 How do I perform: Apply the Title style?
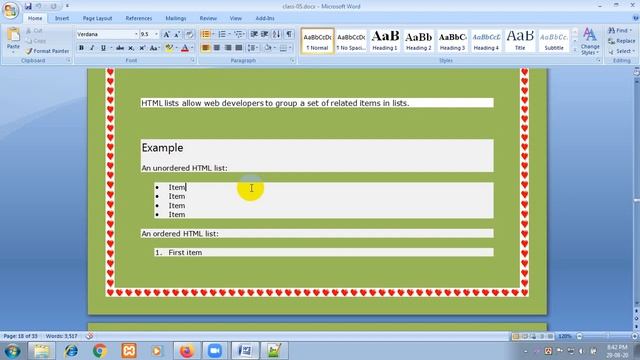pyautogui.click(x=520, y=40)
